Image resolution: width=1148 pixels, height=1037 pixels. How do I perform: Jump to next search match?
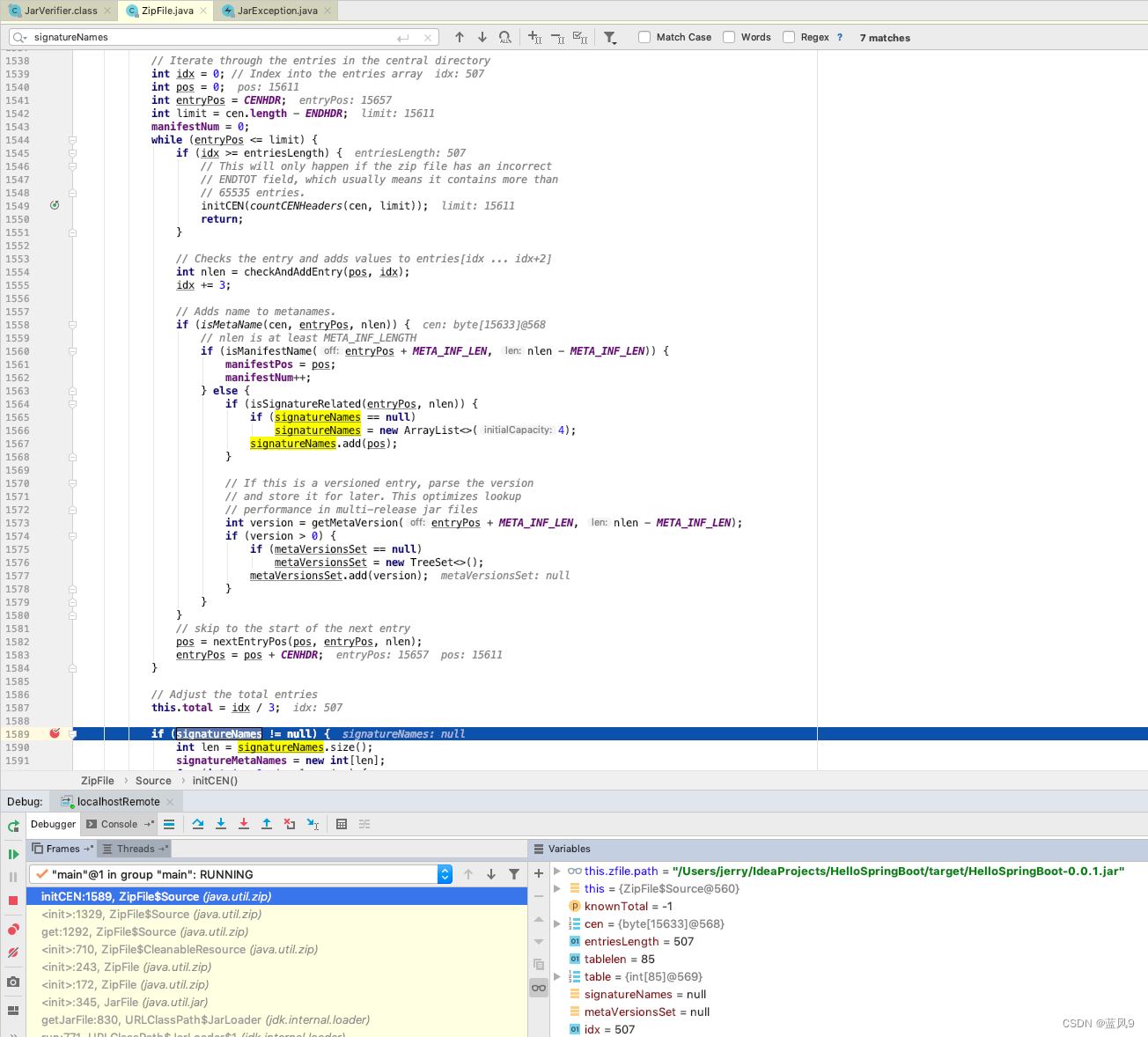click(x=482, y=37)
